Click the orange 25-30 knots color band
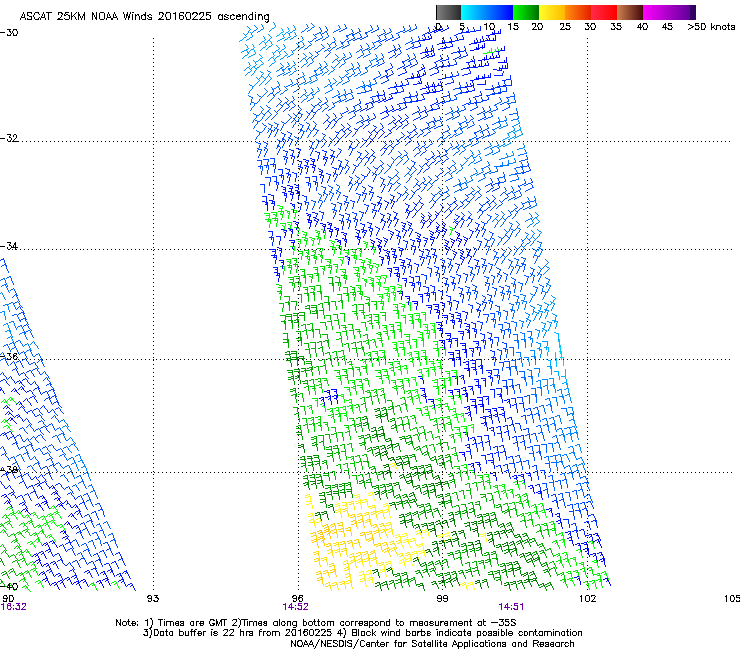740x650 pixels. click(578, 12)
